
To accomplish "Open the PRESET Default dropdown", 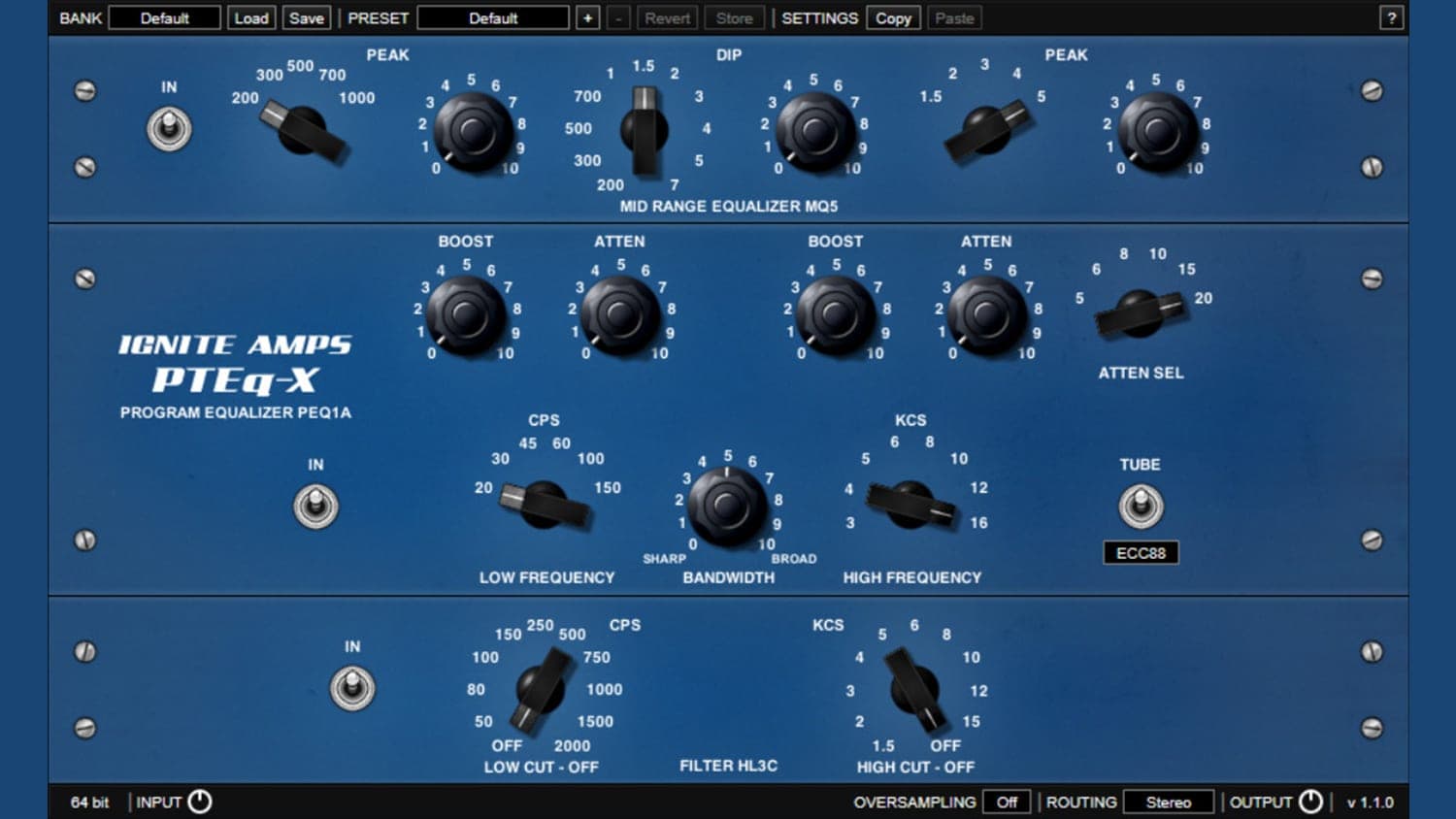I will click(493, 17).
